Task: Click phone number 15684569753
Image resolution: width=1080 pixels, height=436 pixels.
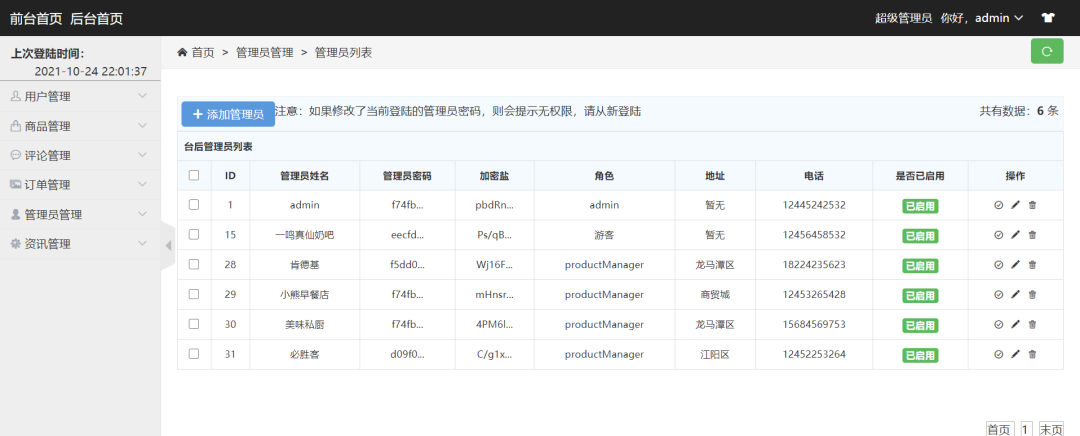Action: coord(814,324)
